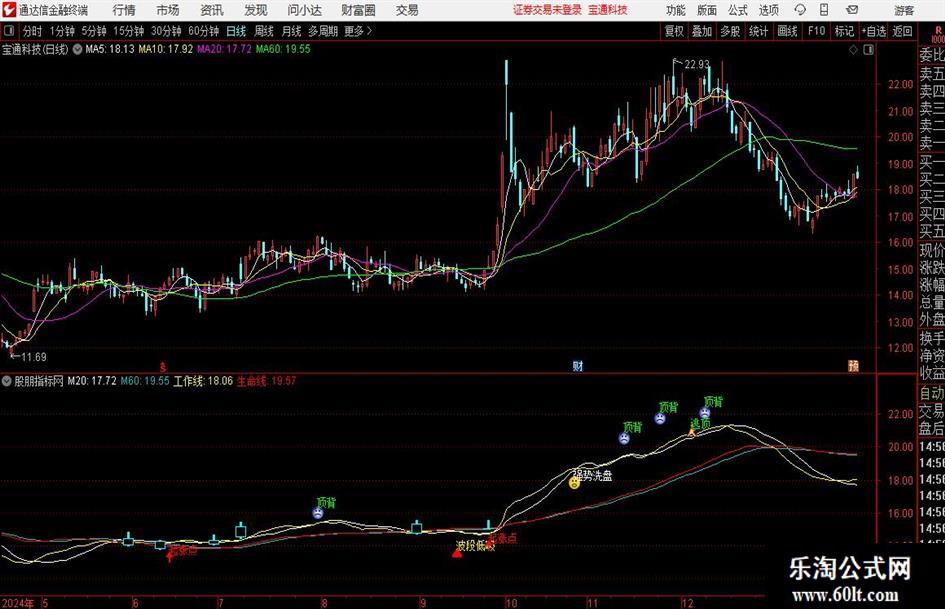
Task: Switch to 月线 monthly period
Action: [x=291, y=31]
